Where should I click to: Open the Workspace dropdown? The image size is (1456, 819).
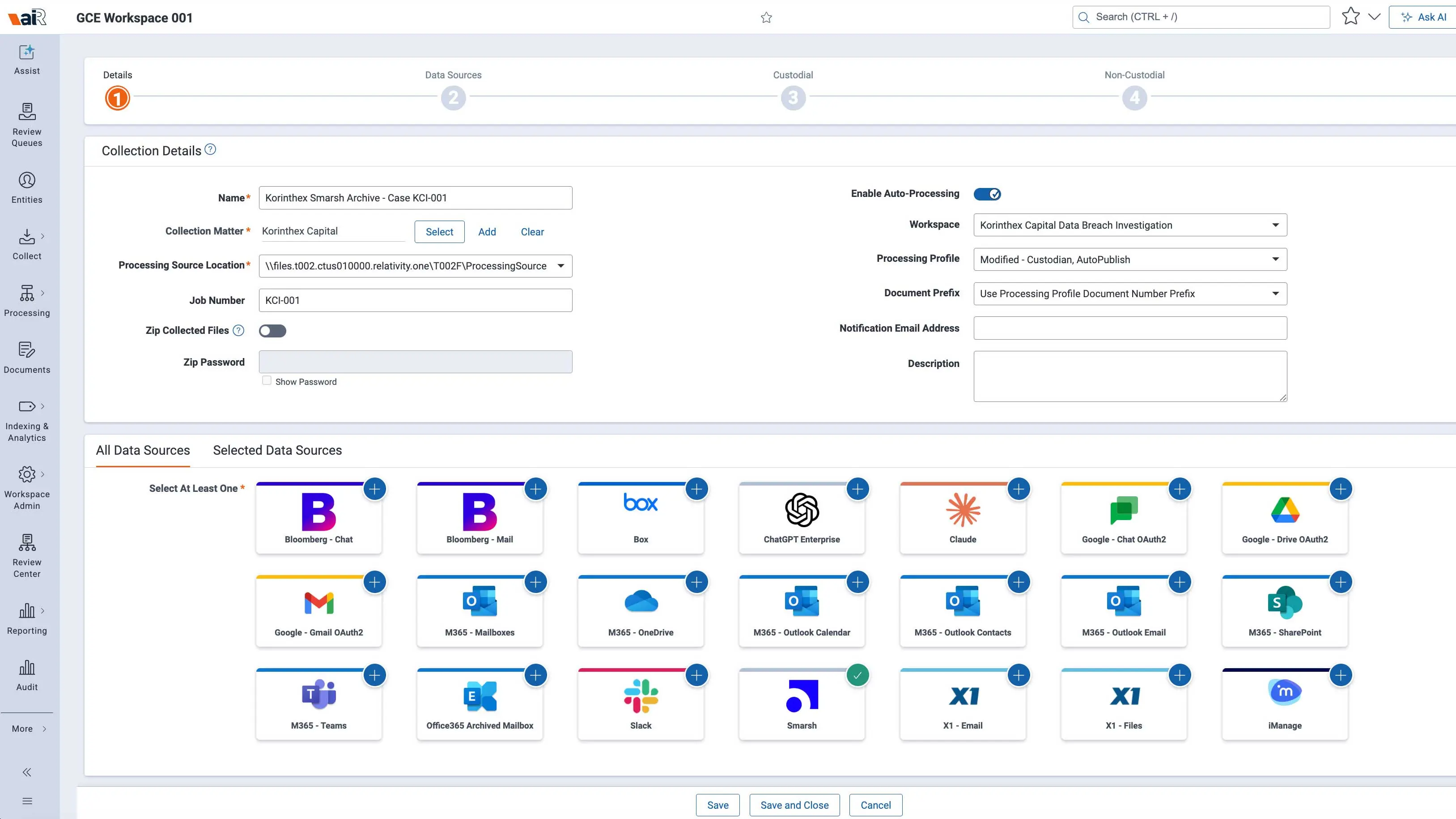click(1130, 225)
